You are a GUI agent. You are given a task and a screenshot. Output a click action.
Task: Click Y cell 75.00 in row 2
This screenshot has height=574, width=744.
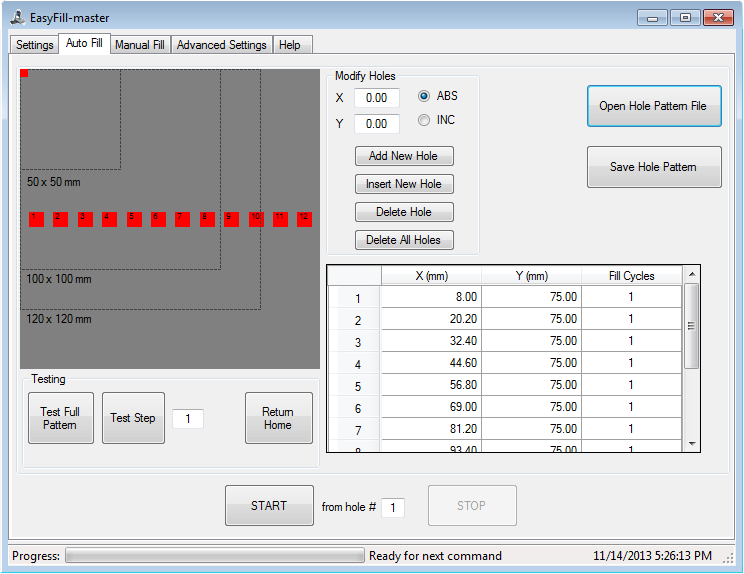tap(531, 319)
